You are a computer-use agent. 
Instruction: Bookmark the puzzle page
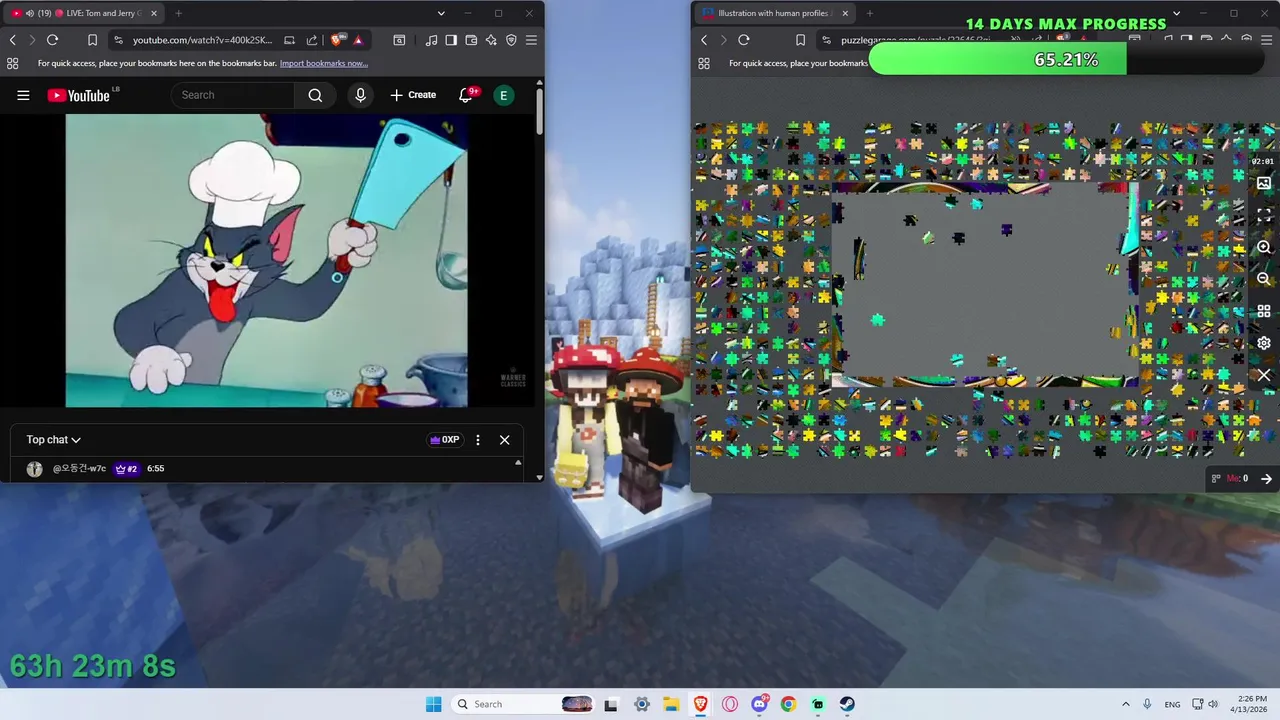(800, 40)
